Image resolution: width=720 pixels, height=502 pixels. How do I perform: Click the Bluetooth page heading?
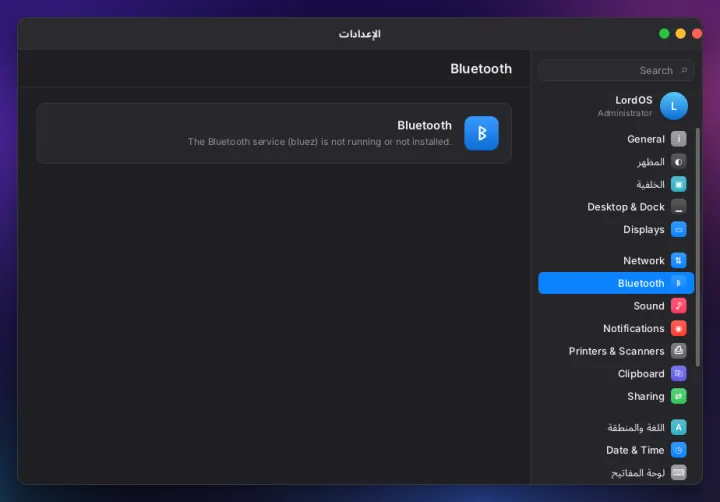pos(481,69)
